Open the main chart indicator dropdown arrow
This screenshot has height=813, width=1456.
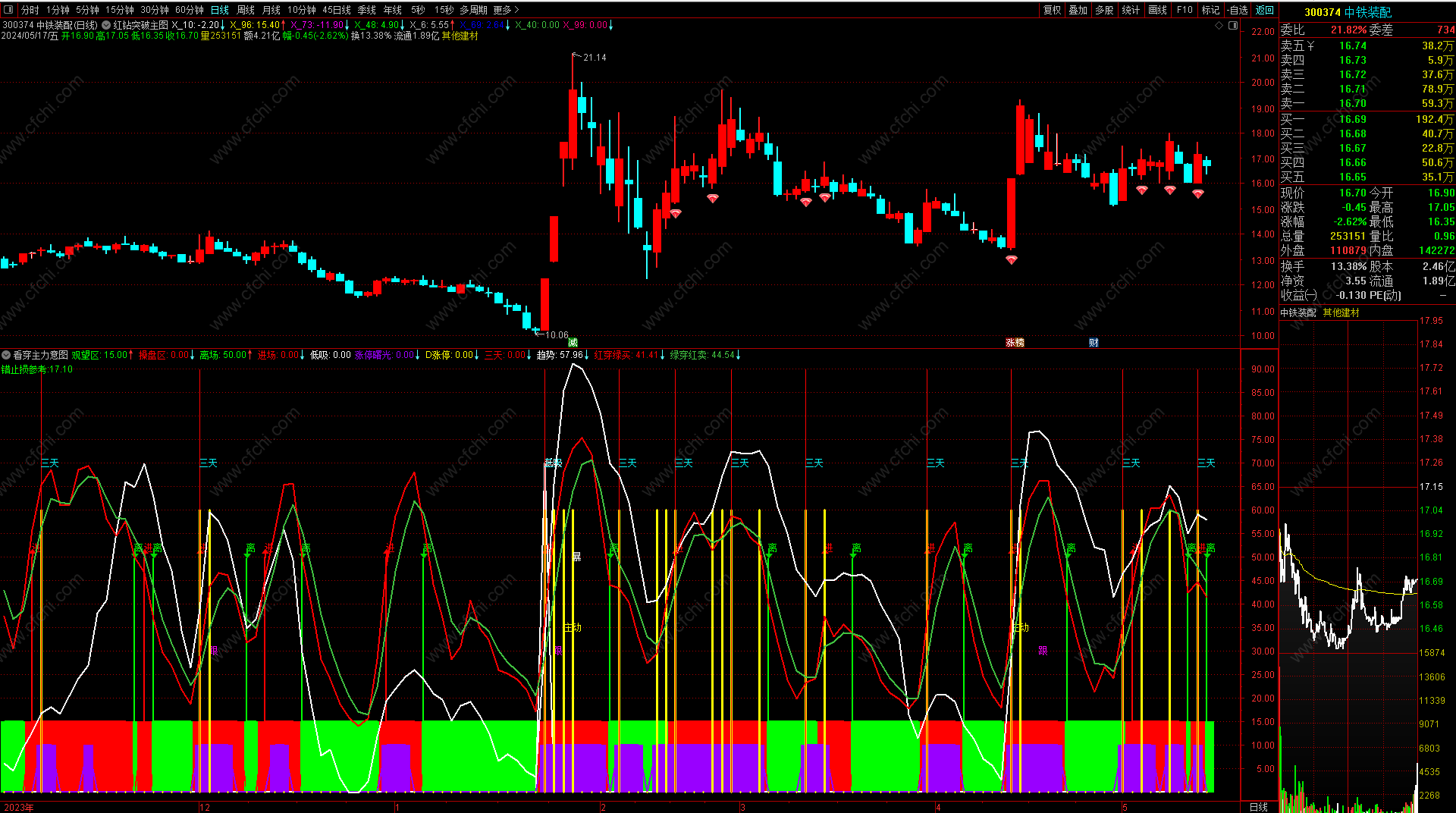[107, 25]
